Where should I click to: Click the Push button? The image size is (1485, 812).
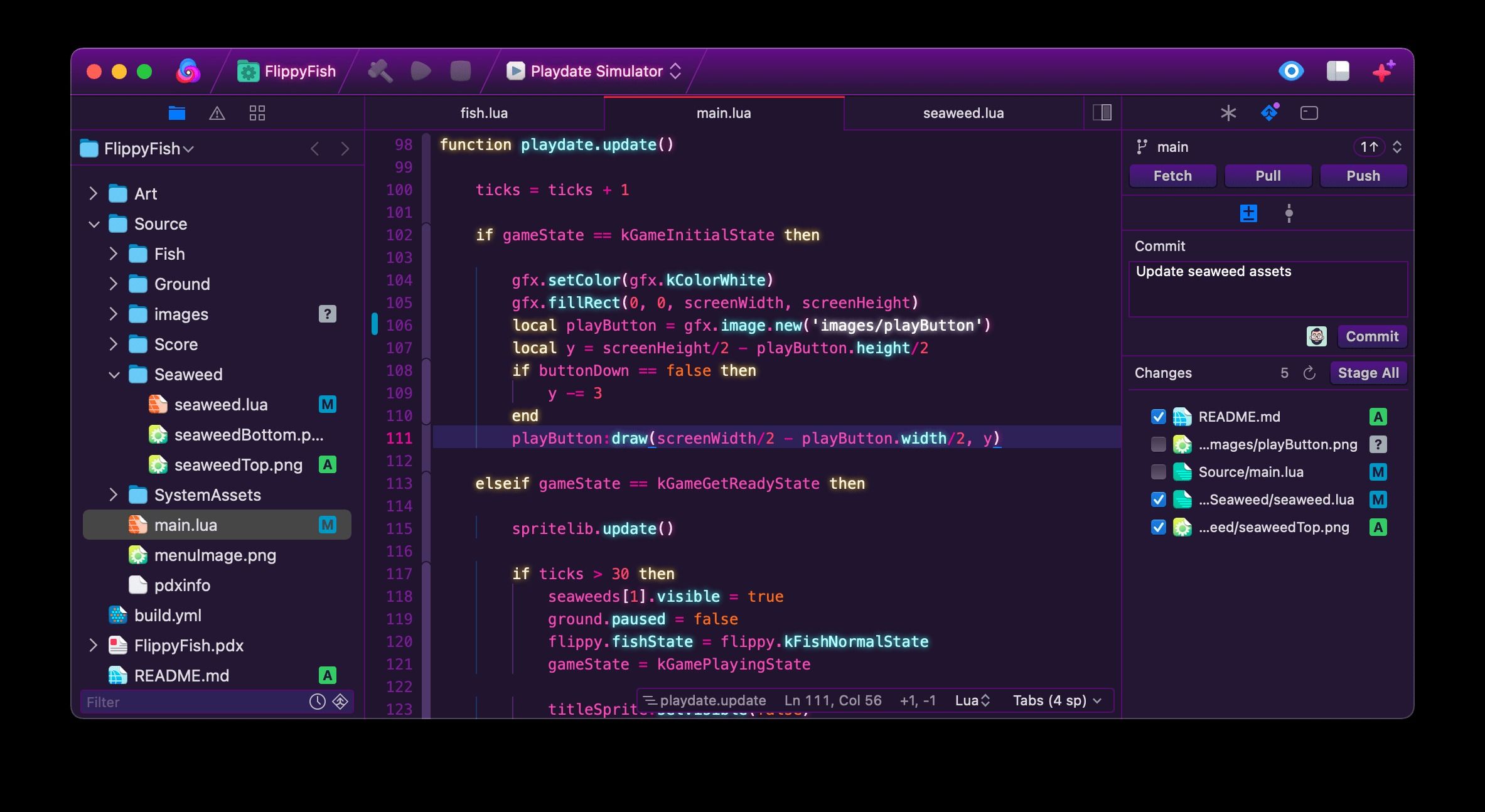tap(1363, 176)
